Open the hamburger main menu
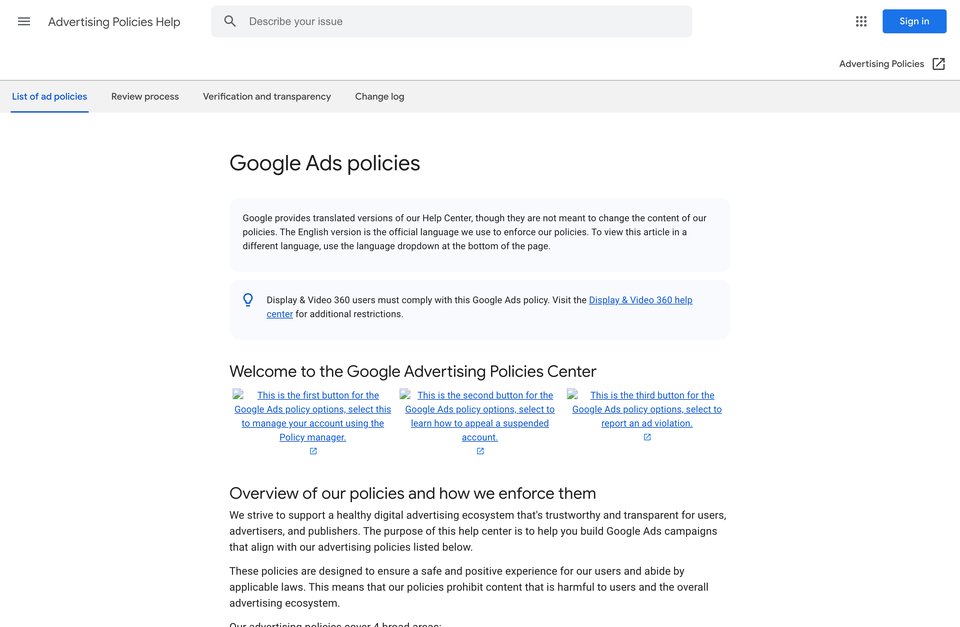 pos(24,21)
